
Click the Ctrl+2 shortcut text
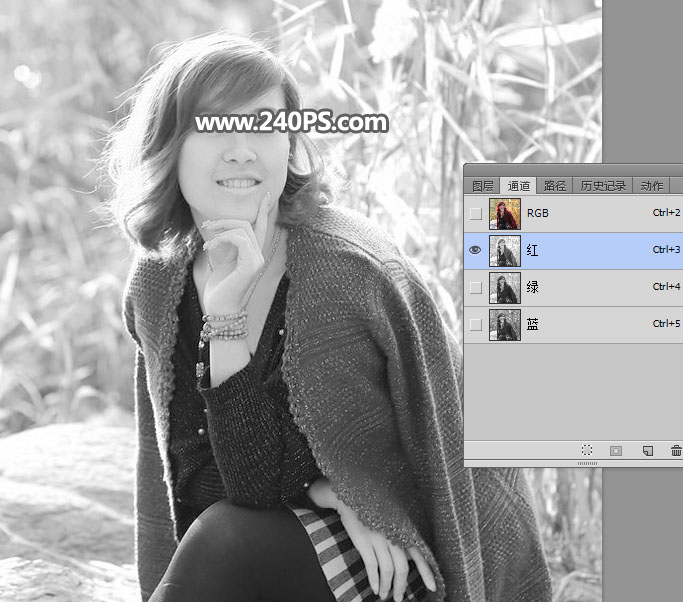coord(666,213)
